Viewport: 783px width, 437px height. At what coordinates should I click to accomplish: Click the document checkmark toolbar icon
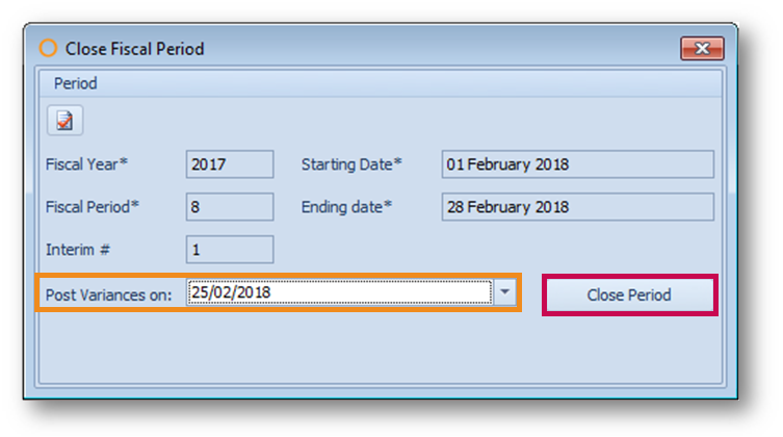(65, 120)
